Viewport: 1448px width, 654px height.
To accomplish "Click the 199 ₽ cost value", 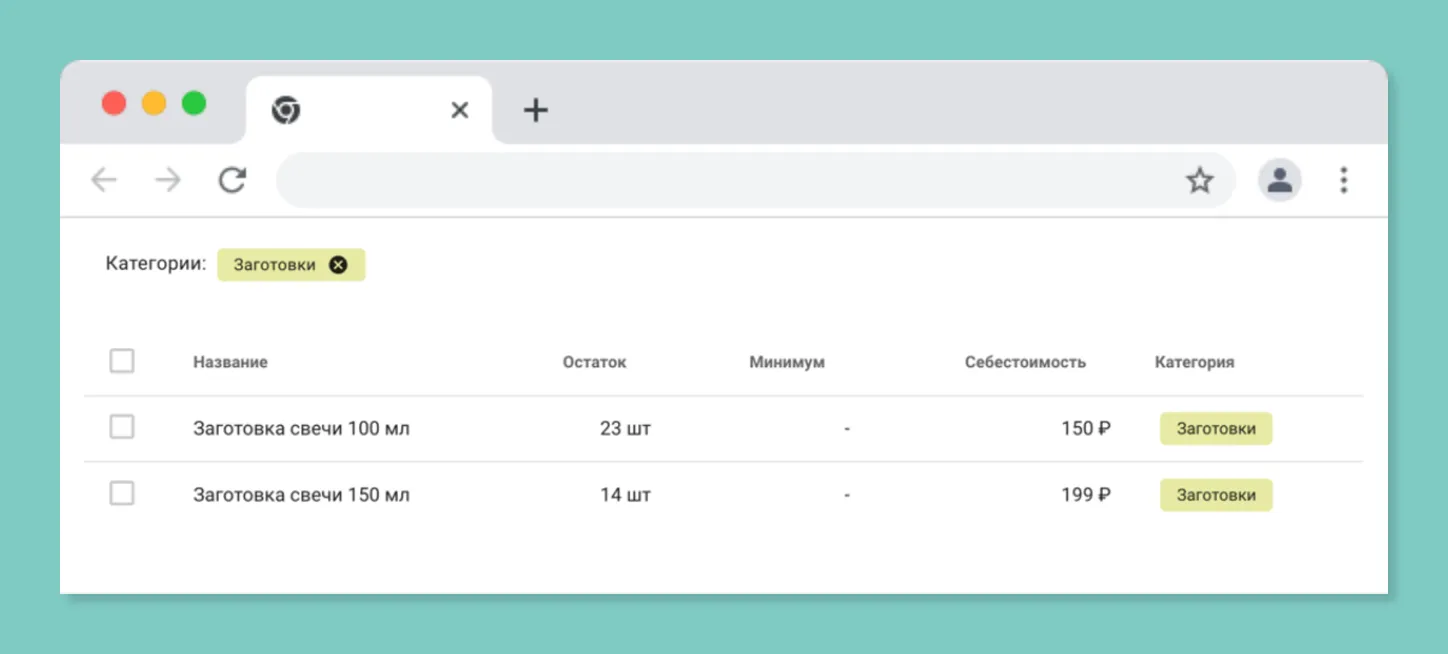I will coord(1086,495).
